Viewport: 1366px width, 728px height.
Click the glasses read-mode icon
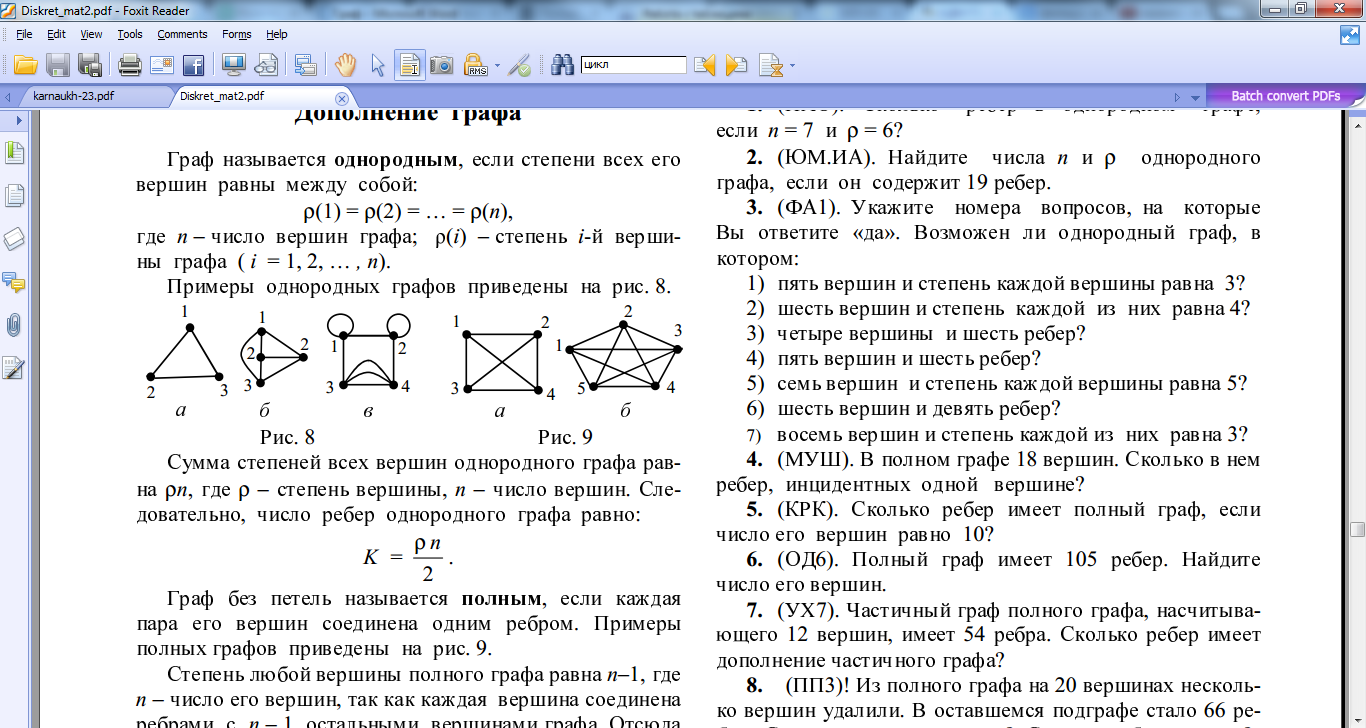pyautogui.click(x=266, y=65)
